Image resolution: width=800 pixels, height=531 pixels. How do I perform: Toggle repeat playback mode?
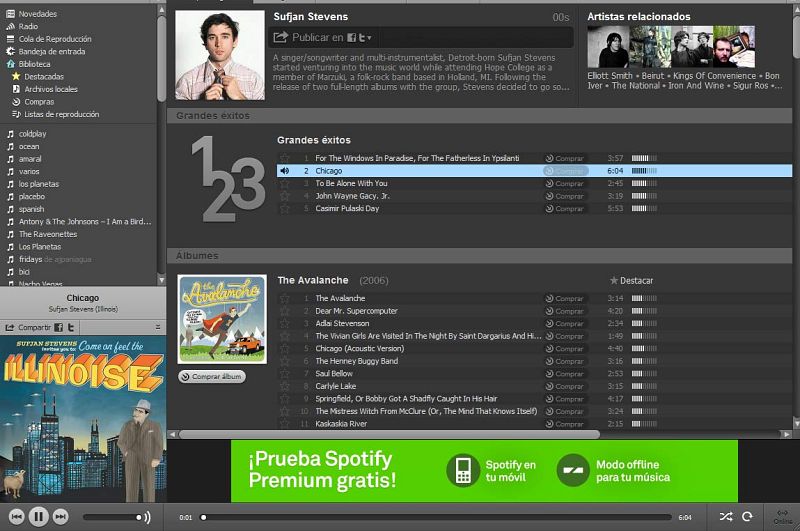point(746,516)
